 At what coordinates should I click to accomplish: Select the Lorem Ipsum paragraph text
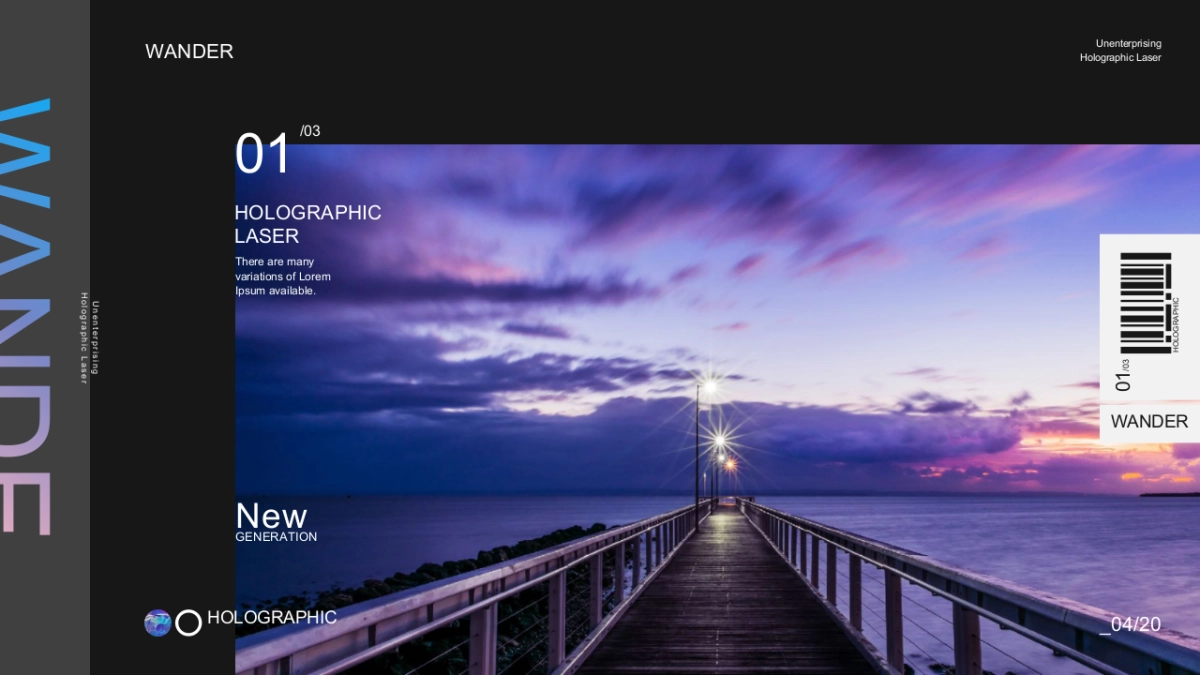[283, 276]
